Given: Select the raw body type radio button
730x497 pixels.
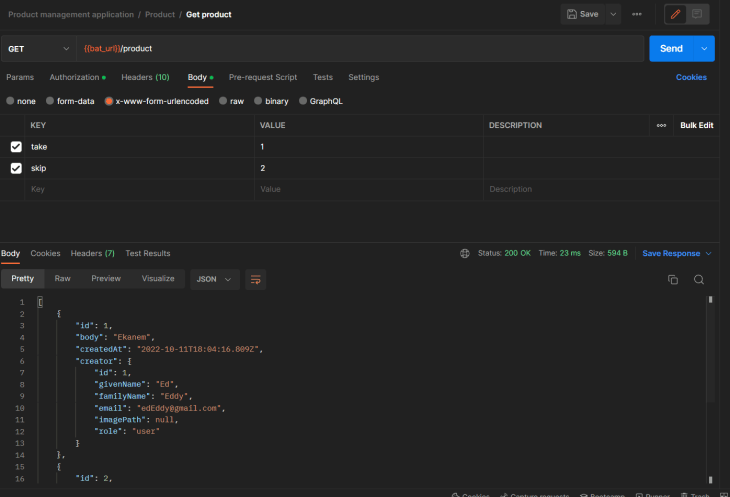Looking at the screenshot, I should pos(223,101).
